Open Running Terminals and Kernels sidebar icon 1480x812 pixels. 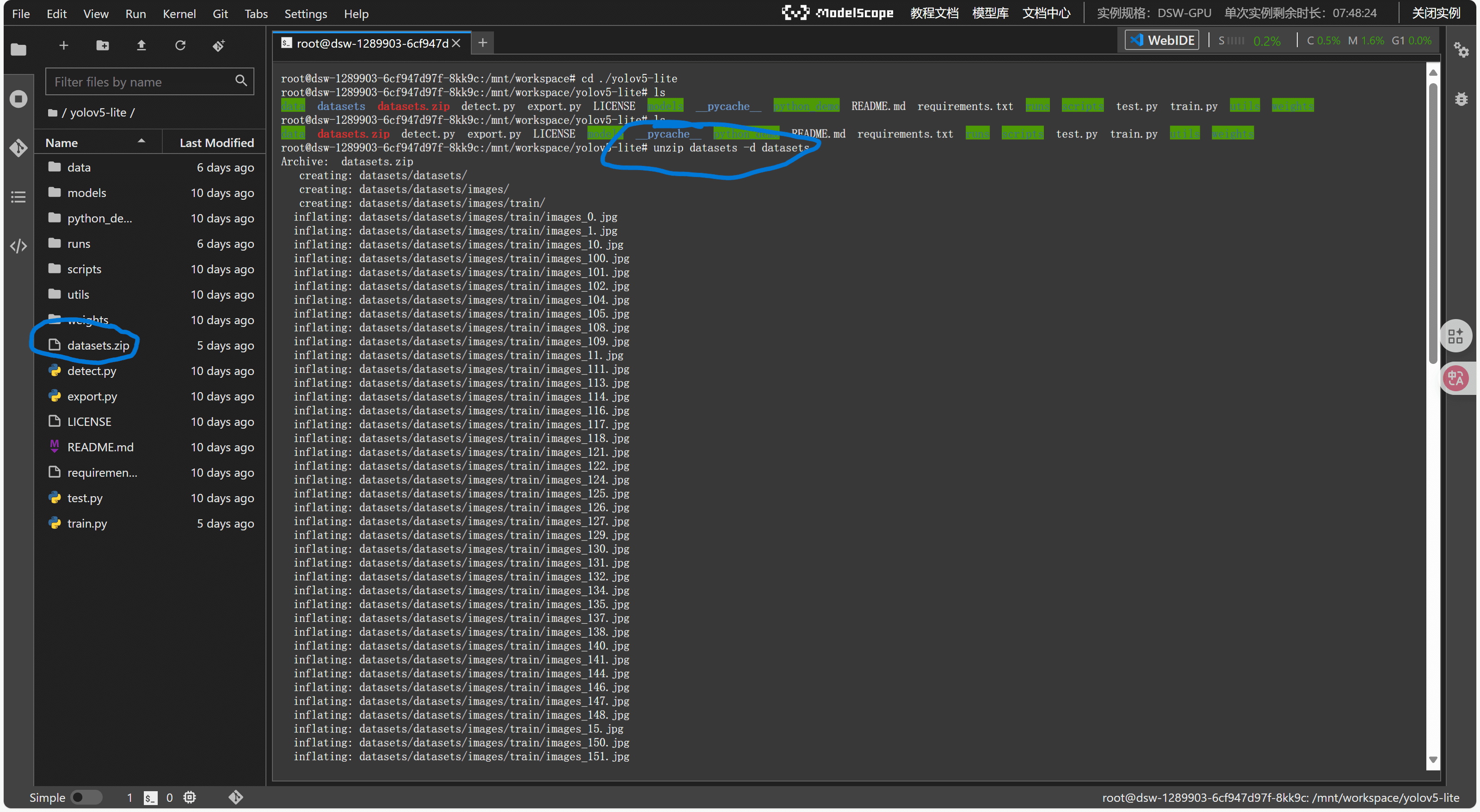pyautogui.click(x=18, y=99)
